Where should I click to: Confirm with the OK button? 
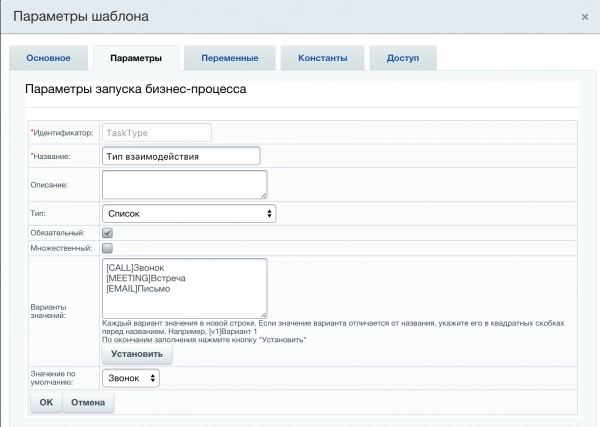[x=46, y=401]
